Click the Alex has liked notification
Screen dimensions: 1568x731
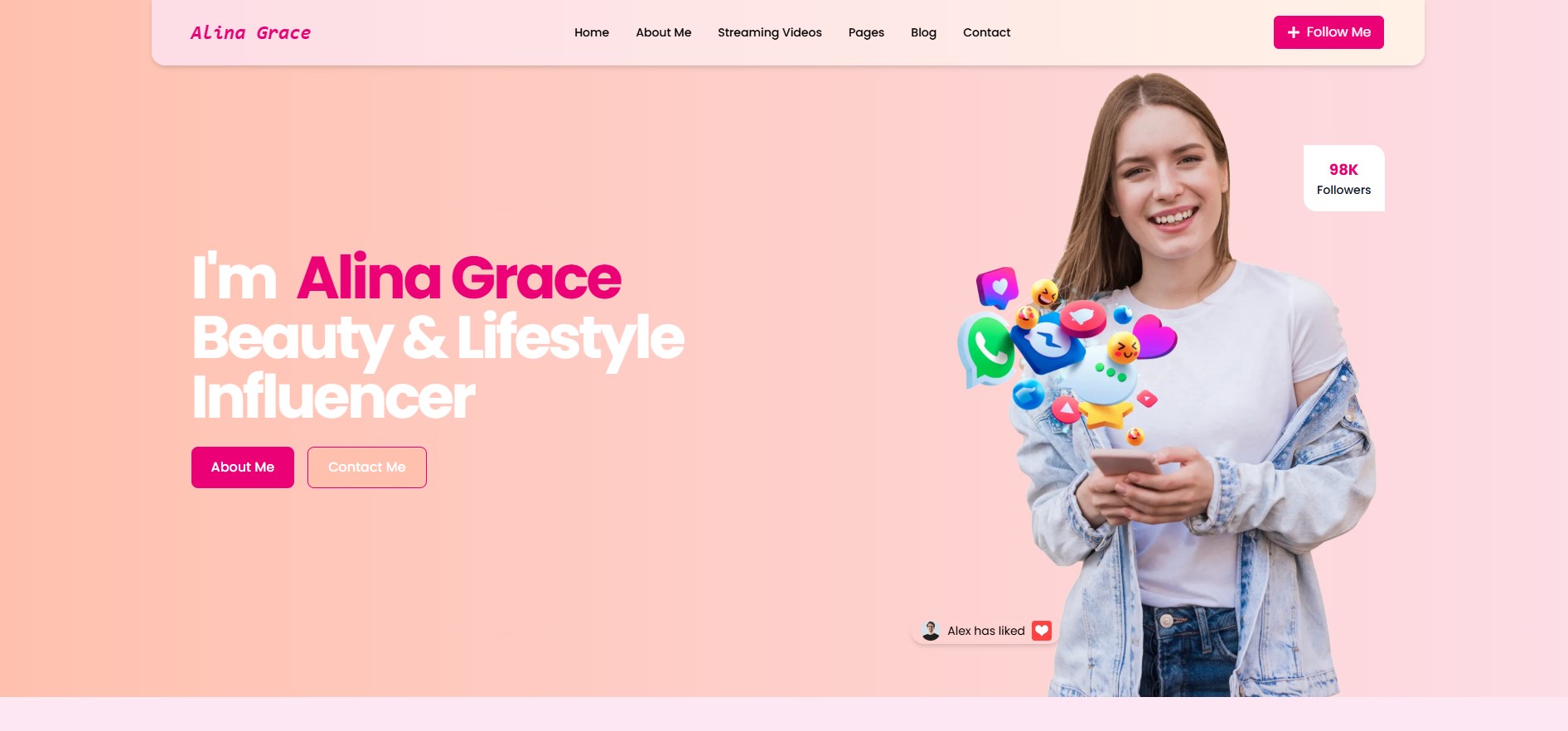tap(984, 631)
